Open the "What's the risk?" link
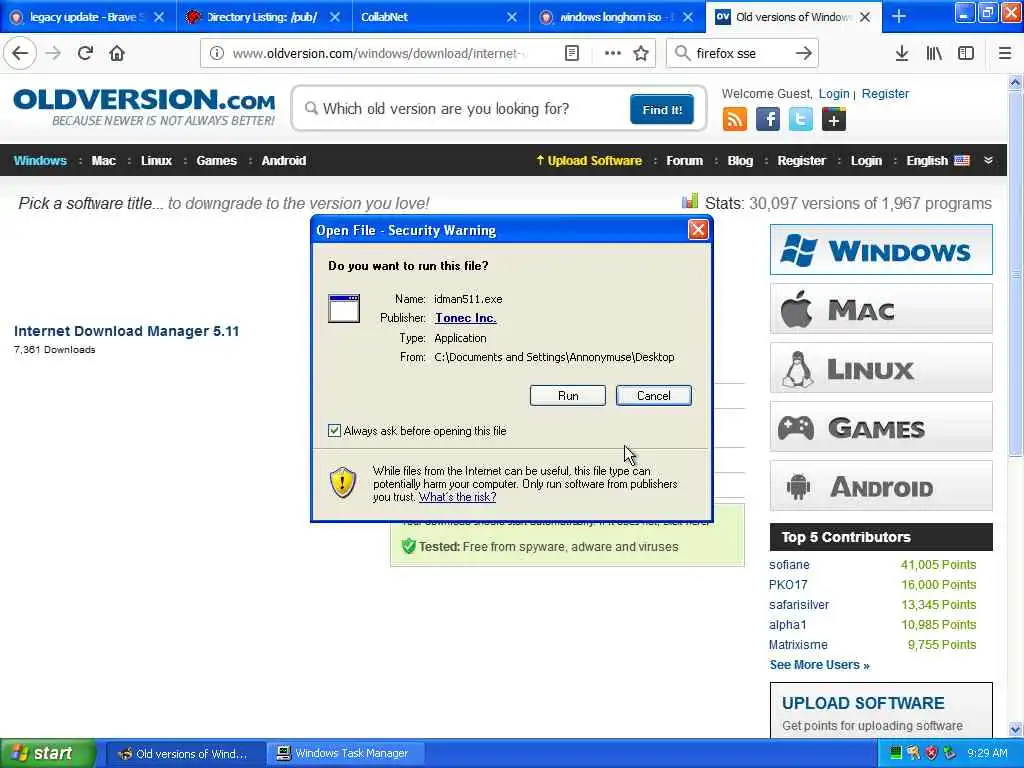Image resolution: width=1024 pixels, height=768 pixels. click(x=457, y=497)
